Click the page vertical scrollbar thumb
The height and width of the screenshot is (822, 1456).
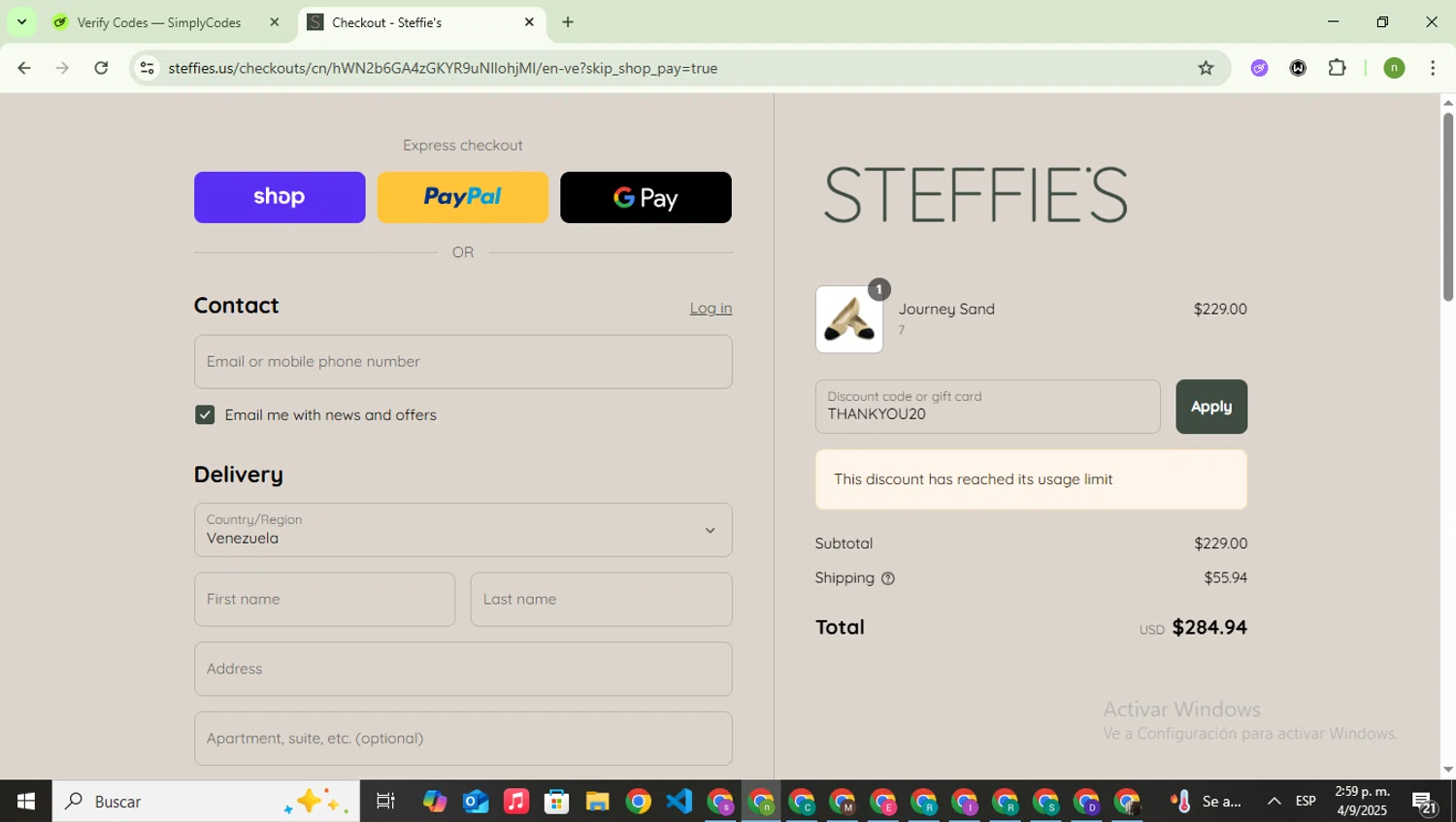[x=1448, y=206]
